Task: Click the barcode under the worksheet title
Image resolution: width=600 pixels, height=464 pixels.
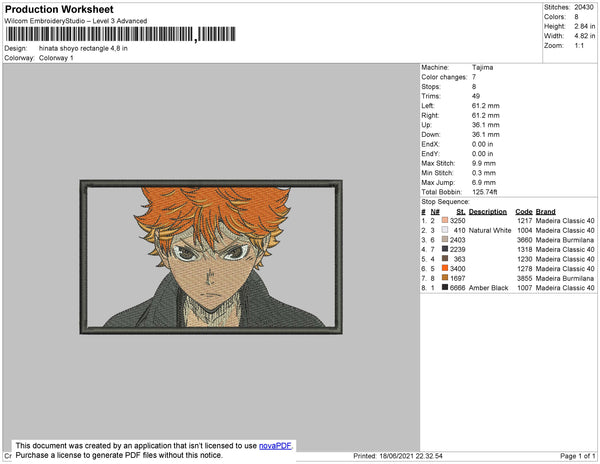Action: tap(121, 34)
